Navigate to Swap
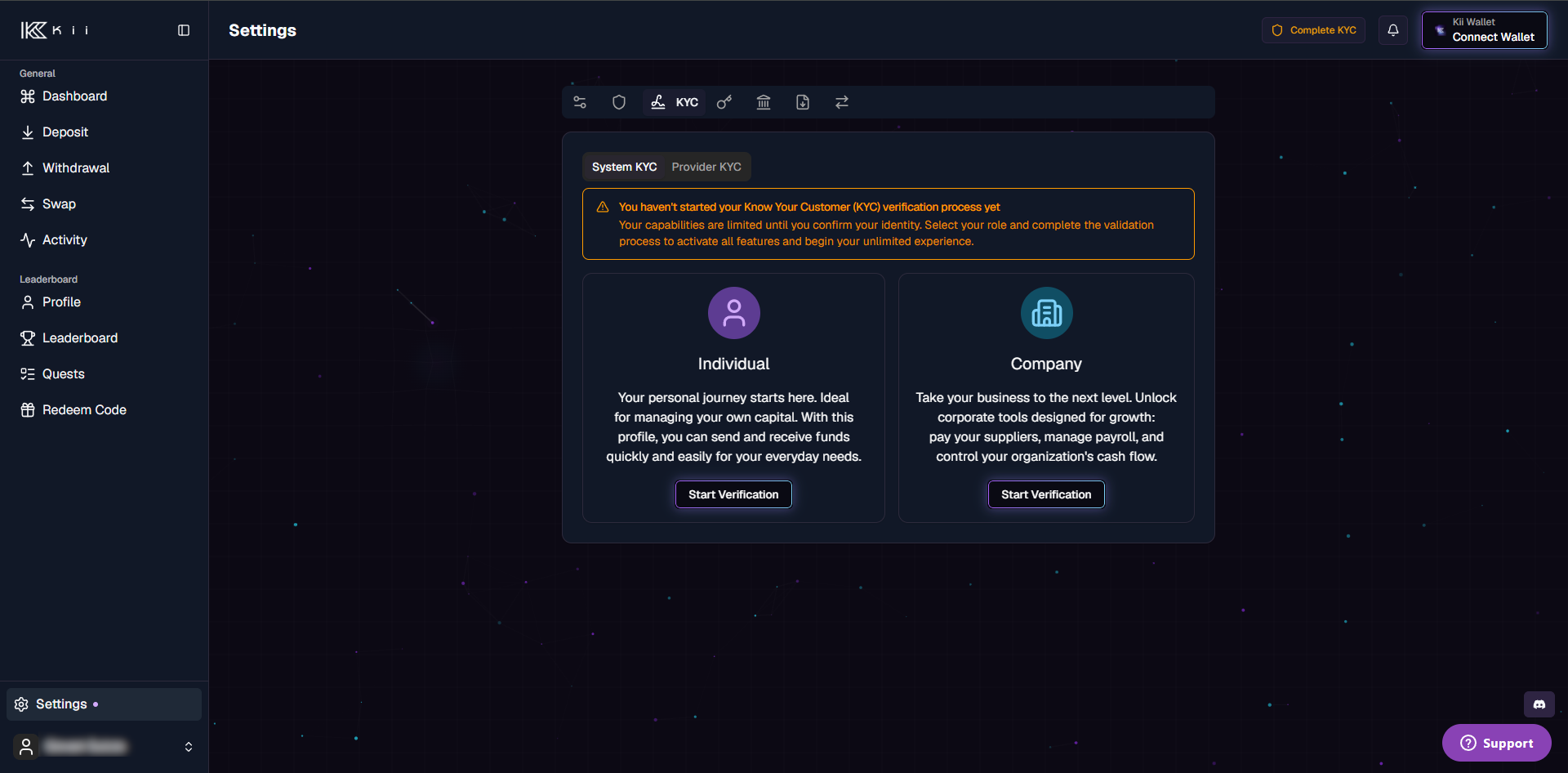Viewport: 1568px width, 773px height. (x=104, y=204)
